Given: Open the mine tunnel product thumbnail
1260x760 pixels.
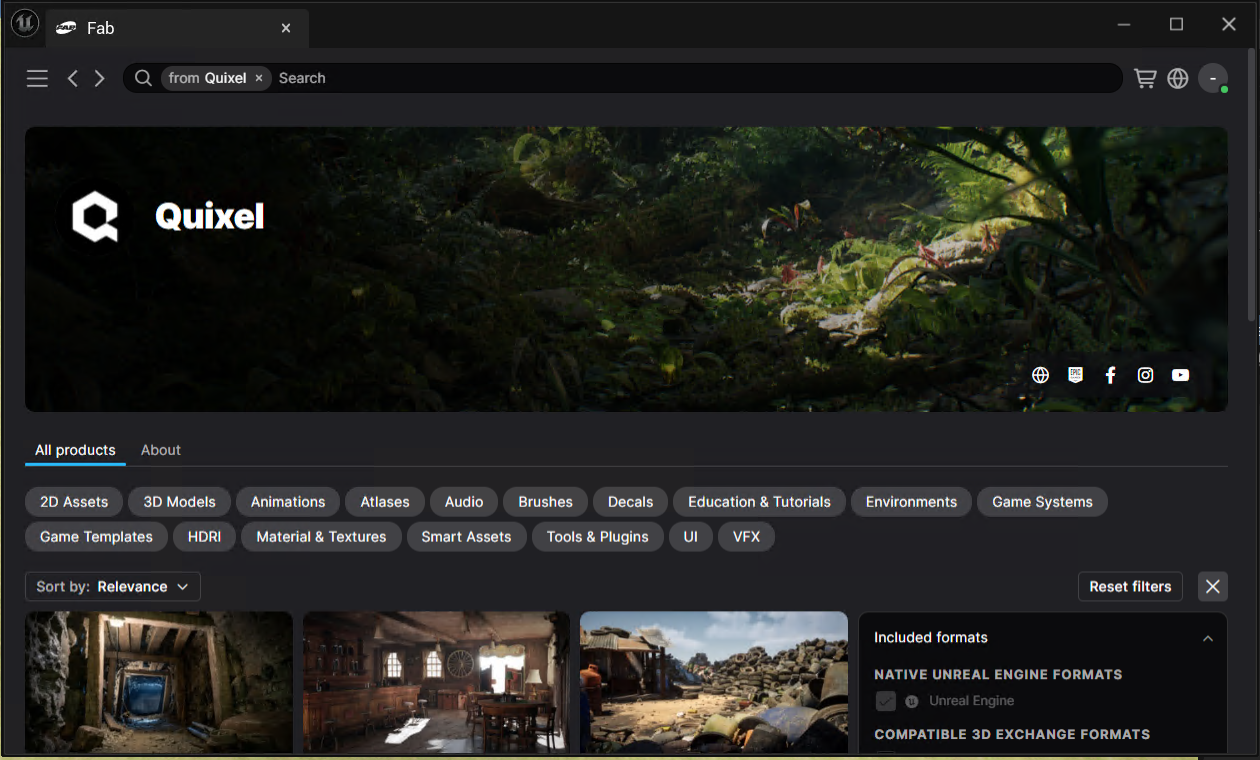Looking at the screenshot, I should [159, 682].
